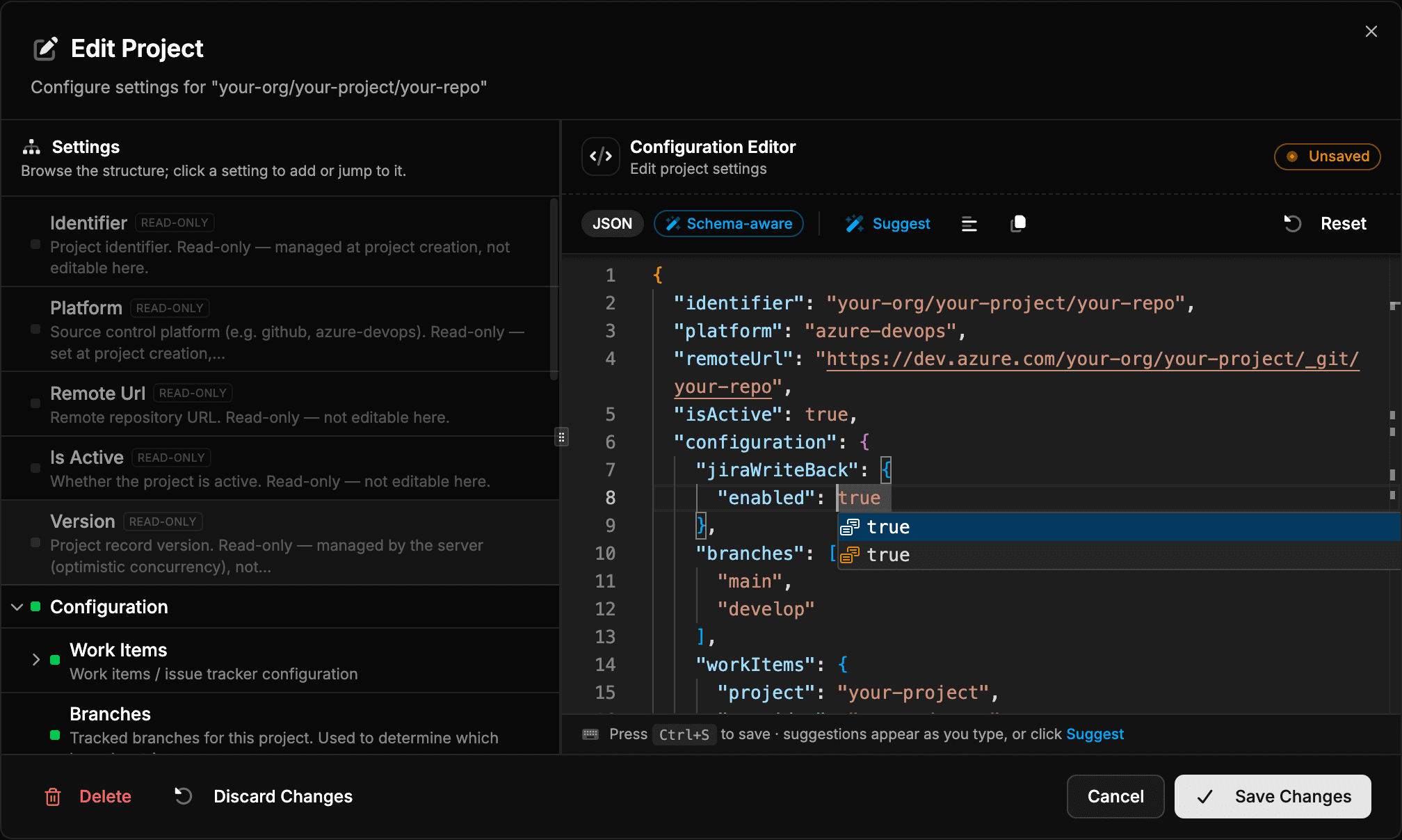The image size is (1402, 840).
Task: Click "your-project" value on line 15
Action: pyautogui.click(x=913, y=693)
